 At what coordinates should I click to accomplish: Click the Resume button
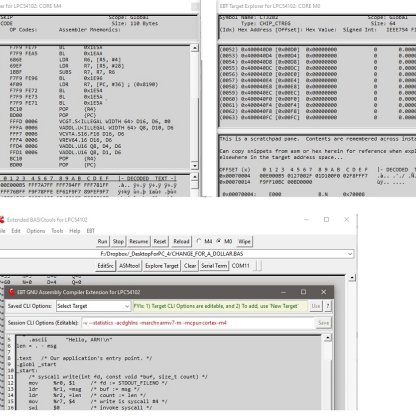coord(138,241)
